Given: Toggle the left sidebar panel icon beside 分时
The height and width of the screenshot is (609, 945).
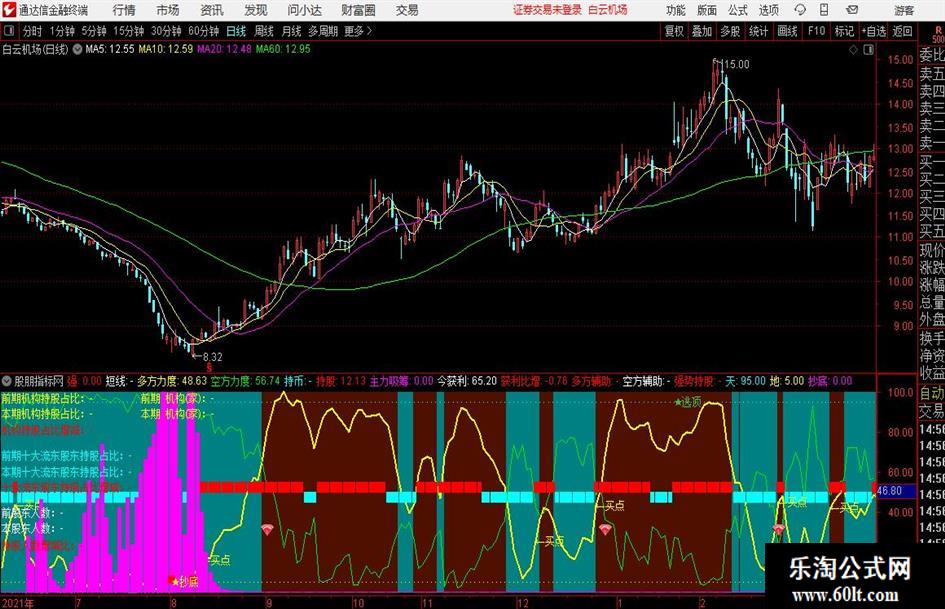Looking at the screenshot, I should pyautogui.click(x=9, y=31).
